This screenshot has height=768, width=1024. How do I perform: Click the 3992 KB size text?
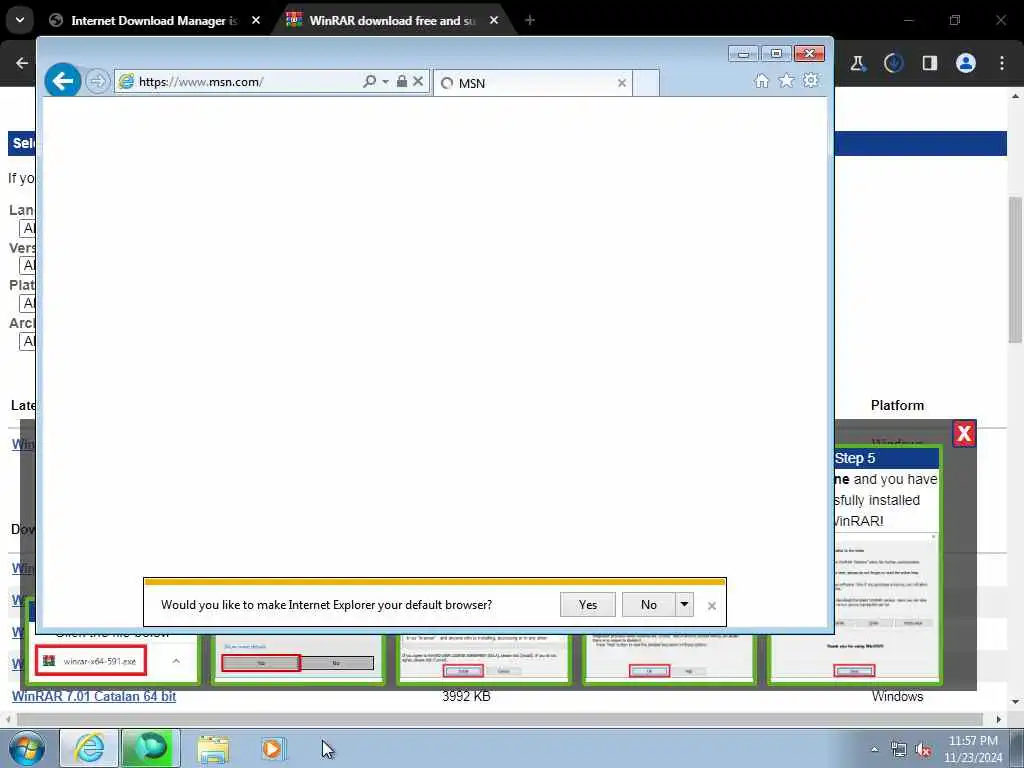click(466, 696)
